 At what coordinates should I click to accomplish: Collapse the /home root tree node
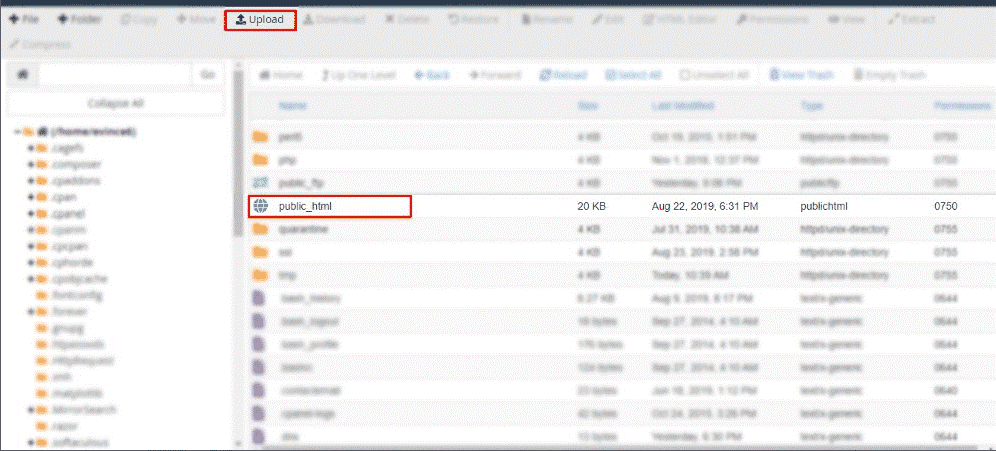(17, 132)
